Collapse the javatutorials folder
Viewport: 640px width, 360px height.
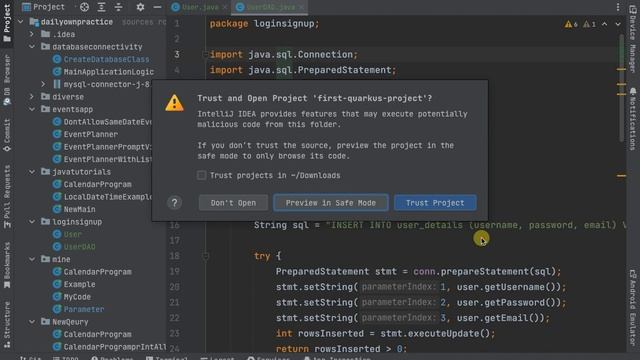pos(32,172)
